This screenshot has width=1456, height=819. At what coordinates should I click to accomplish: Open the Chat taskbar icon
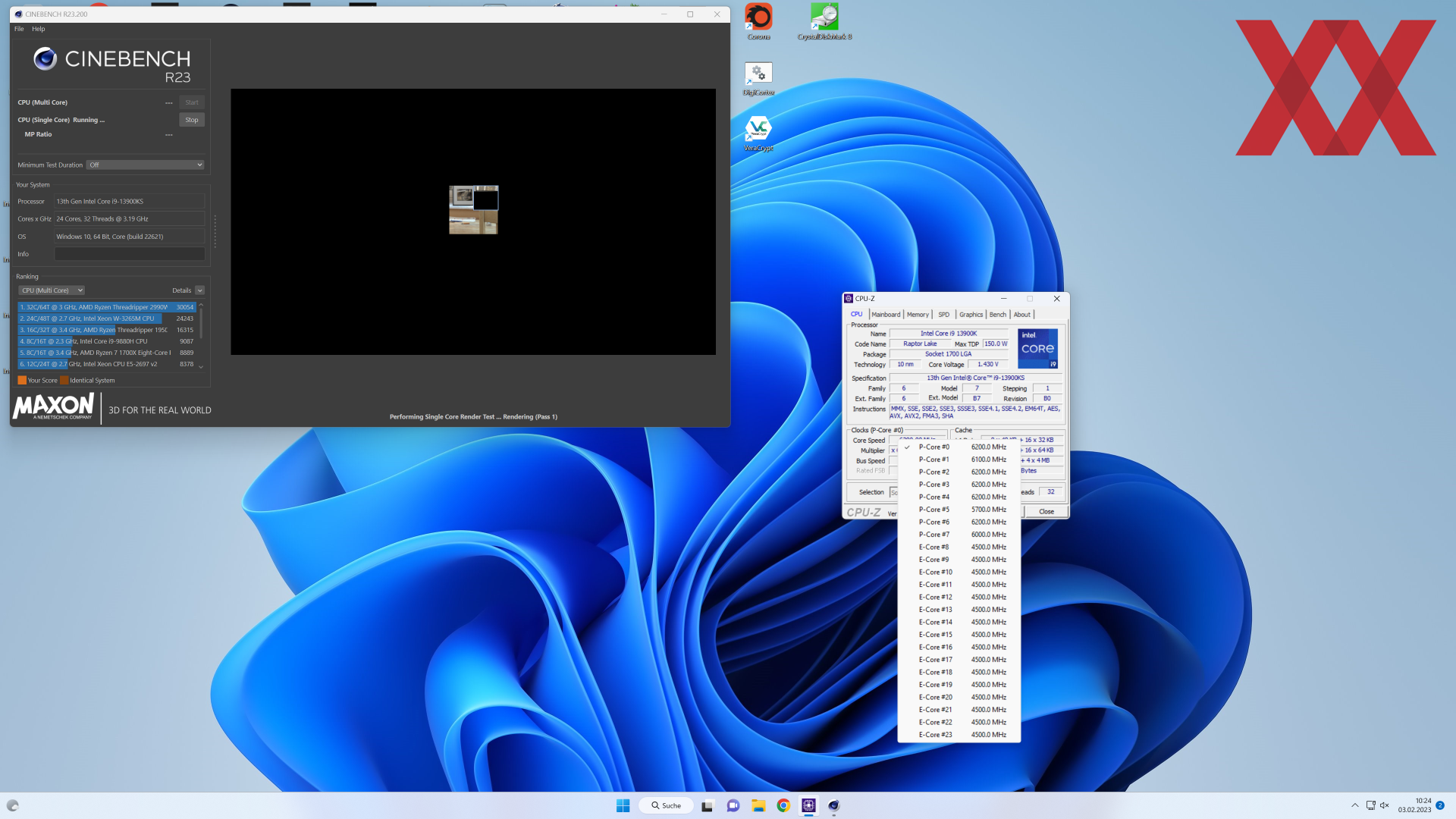click(733, 805)
